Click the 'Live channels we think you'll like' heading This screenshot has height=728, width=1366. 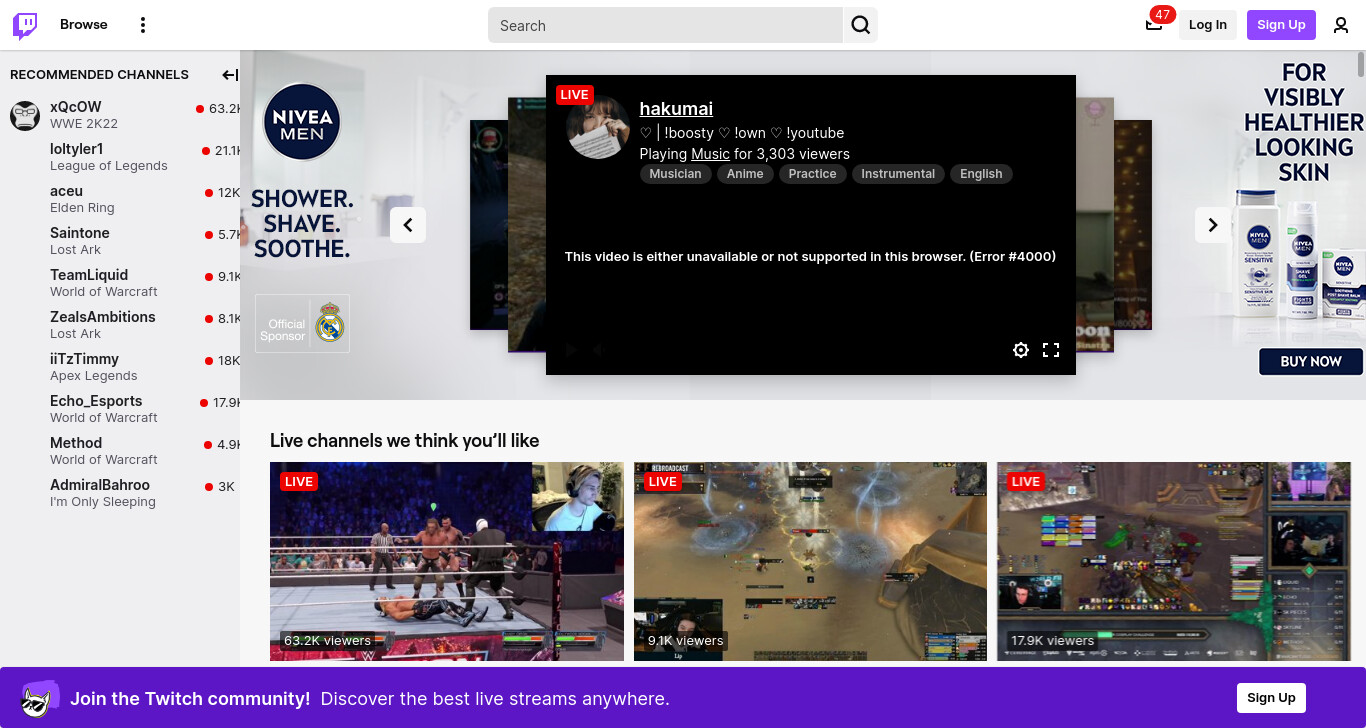(x=404, y=441)
